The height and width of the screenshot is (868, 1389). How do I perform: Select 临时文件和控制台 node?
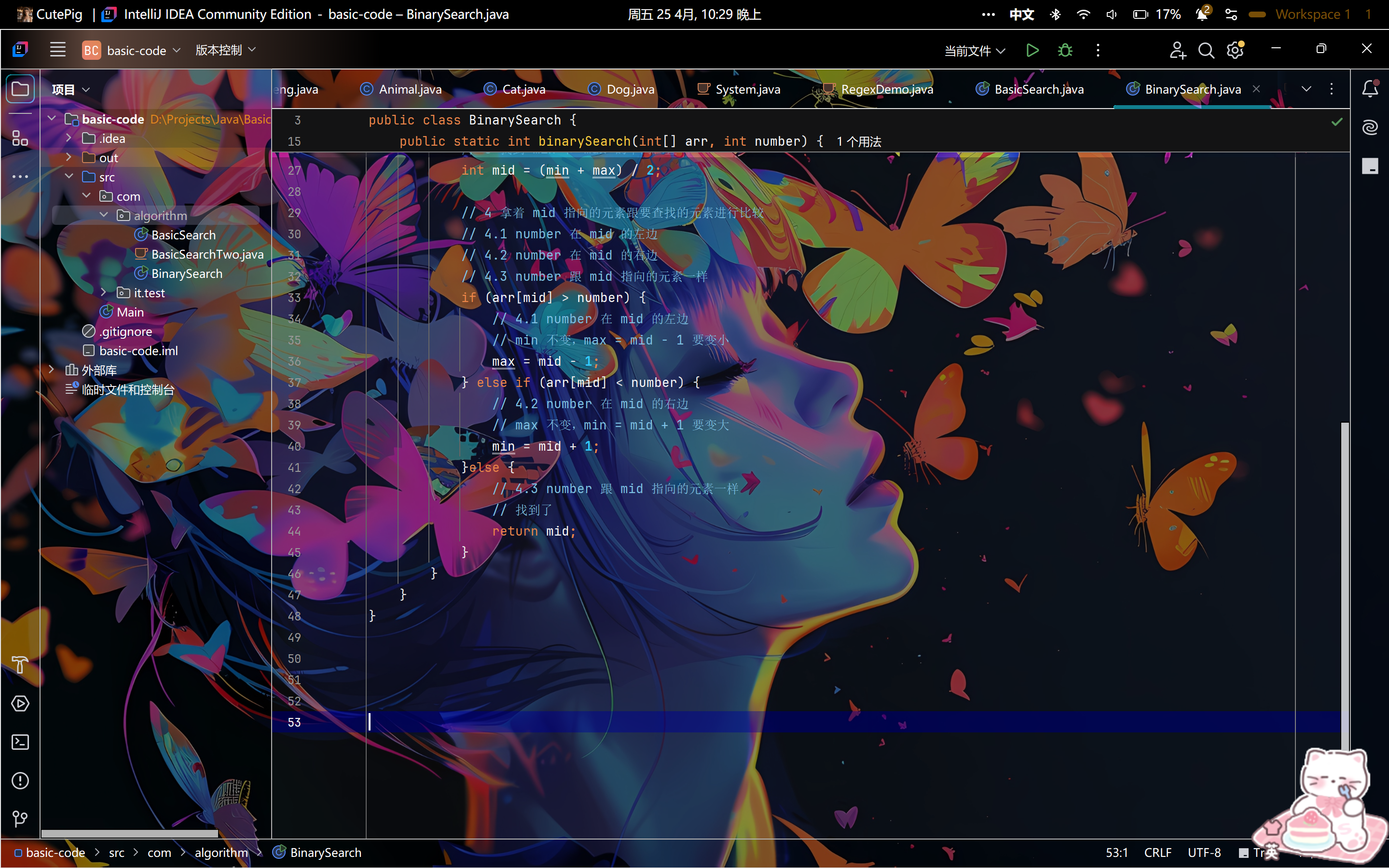tap(120, 389)
